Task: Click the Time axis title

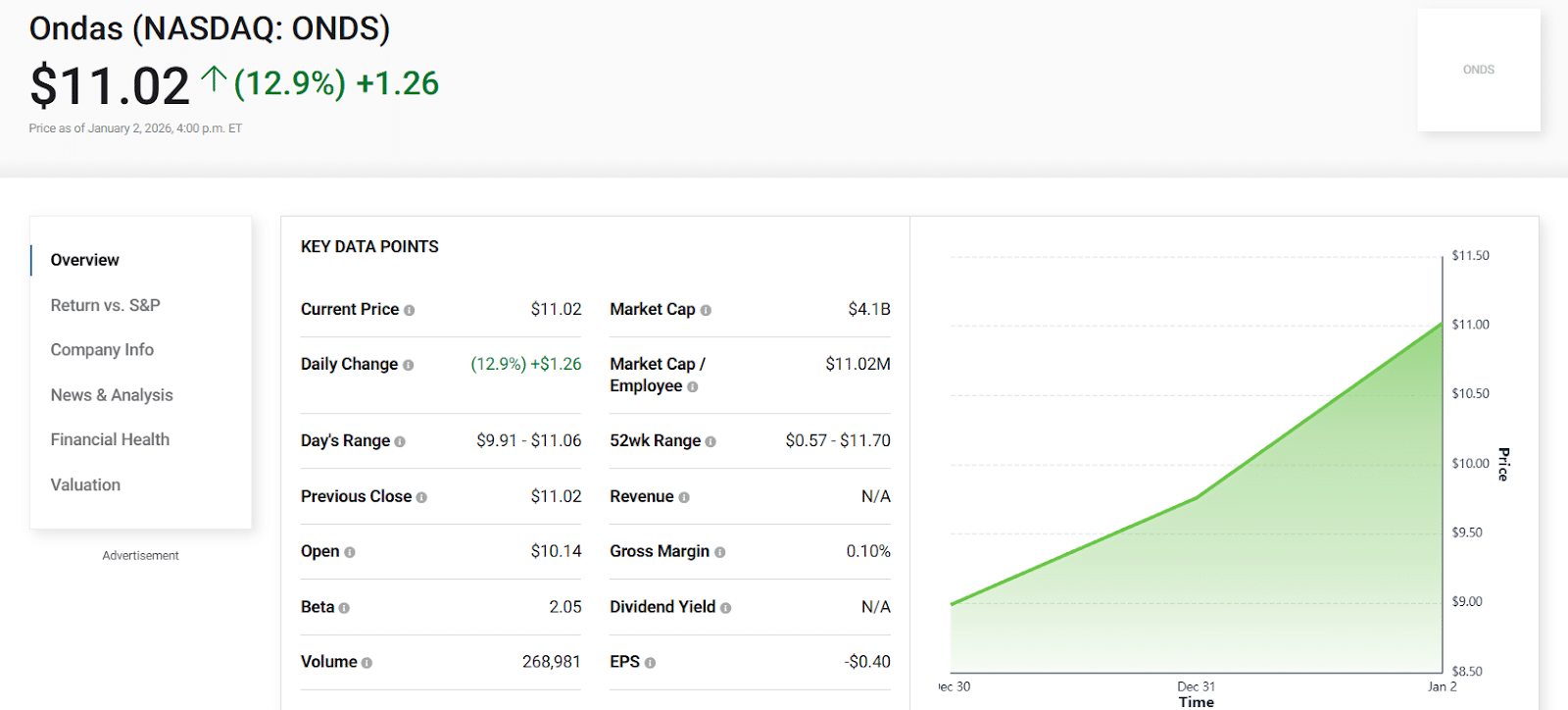Action: (x=1197, y=702)
